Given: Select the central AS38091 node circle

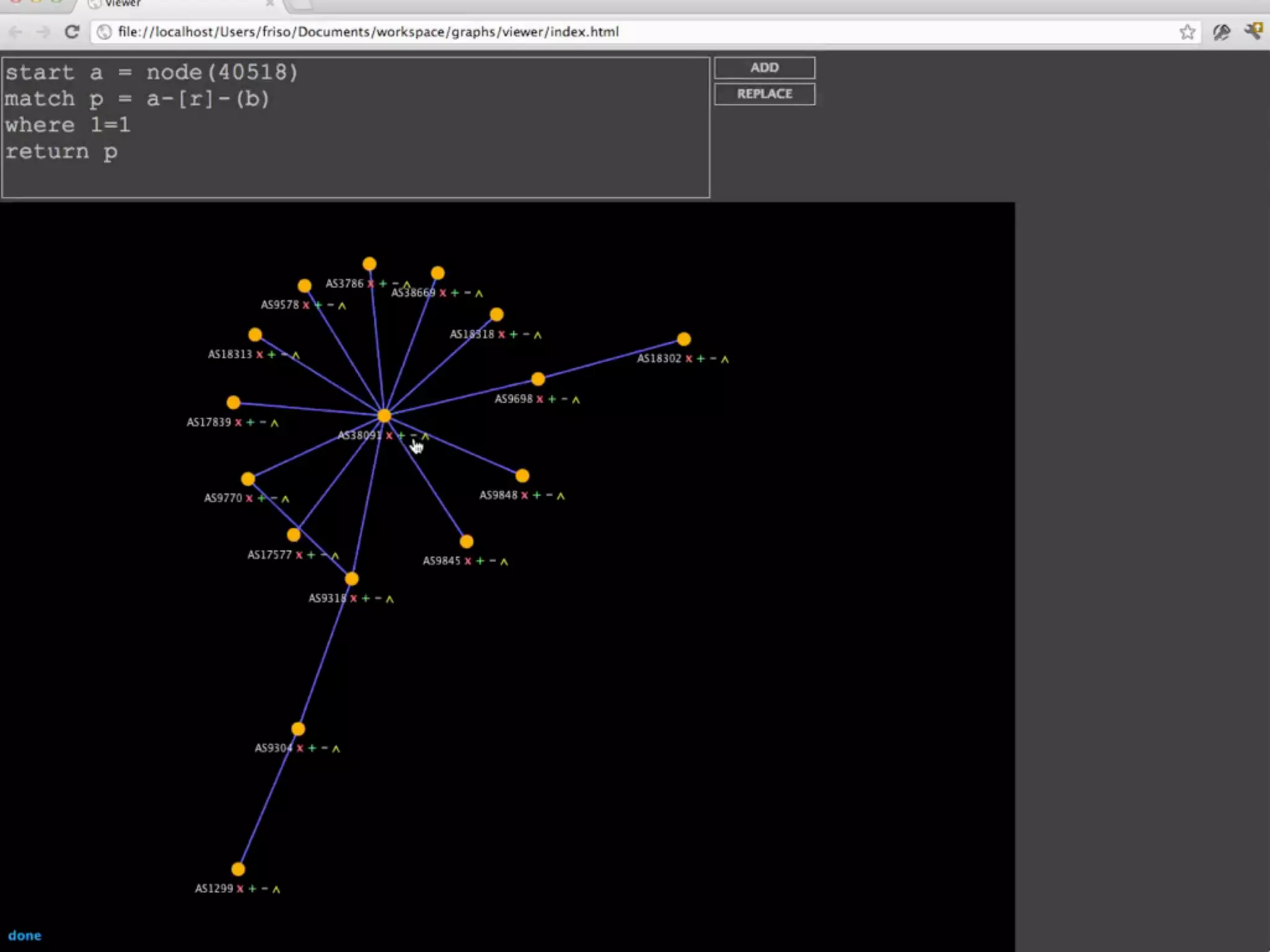Looking at the screenshot, I should pyautogui.click(x=384, y=416).
